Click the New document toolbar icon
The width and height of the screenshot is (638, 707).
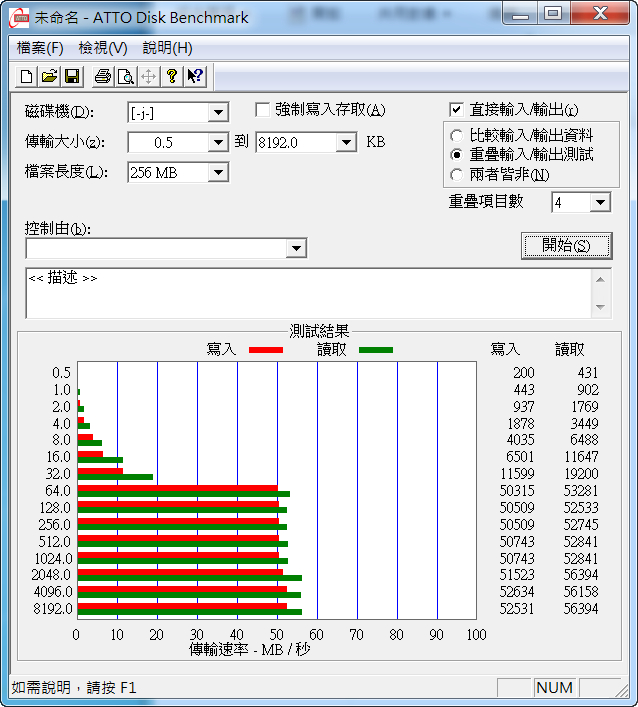[26, 76]
